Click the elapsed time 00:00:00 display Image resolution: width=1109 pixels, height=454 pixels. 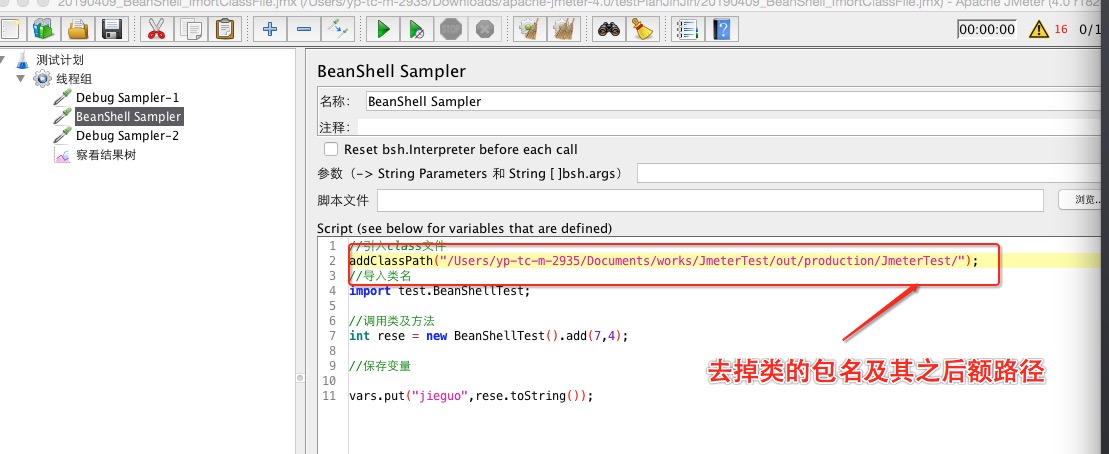[987, 29]
